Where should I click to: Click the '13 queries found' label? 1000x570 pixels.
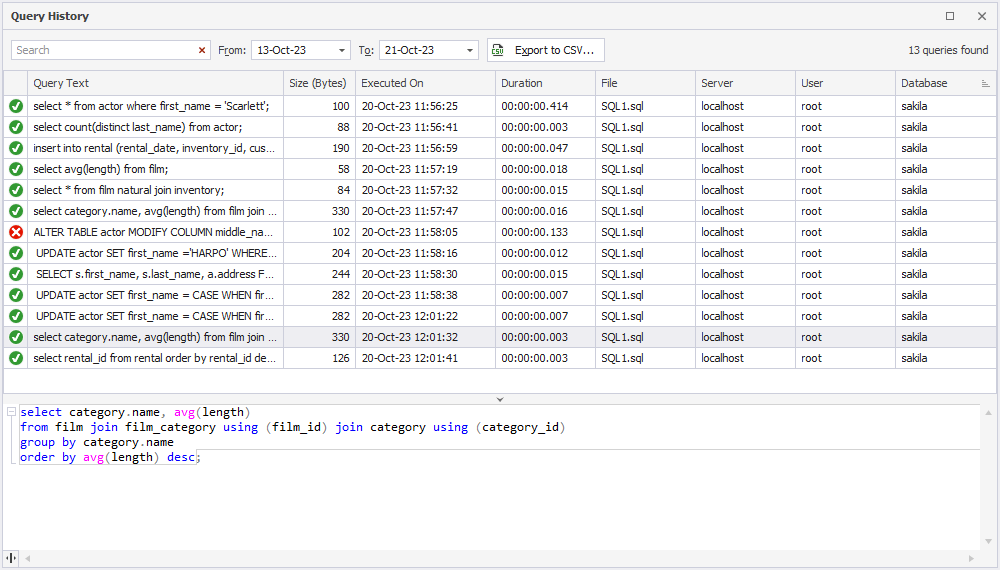(x=948, y=50)
